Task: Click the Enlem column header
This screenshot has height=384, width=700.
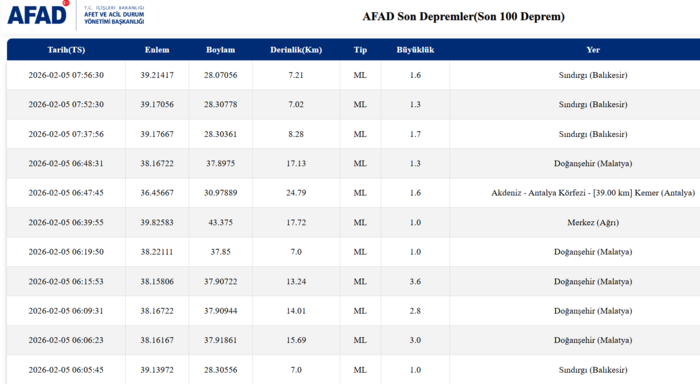Action: (x=157, y=50)
